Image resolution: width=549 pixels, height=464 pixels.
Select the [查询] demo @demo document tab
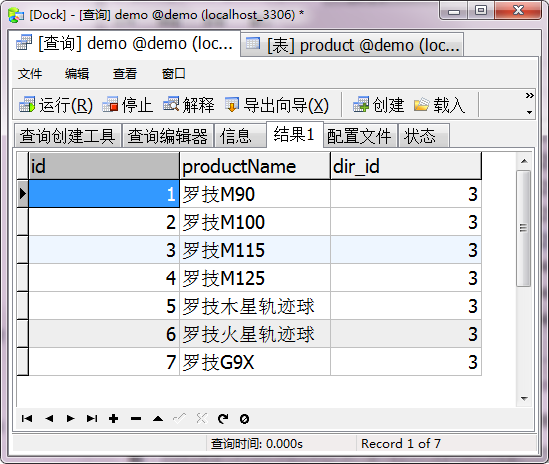coord(124,43)
